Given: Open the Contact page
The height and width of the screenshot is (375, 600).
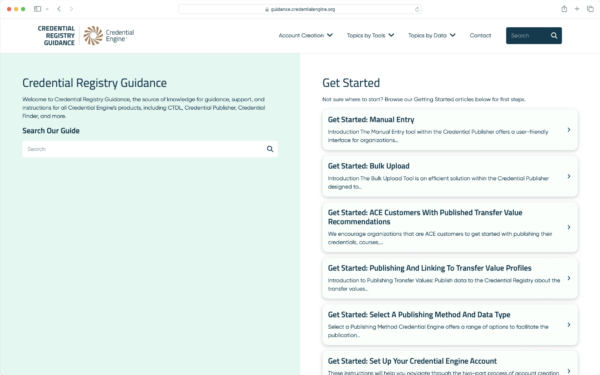Looking at the screenshot, I should click(x=480, y=35).
